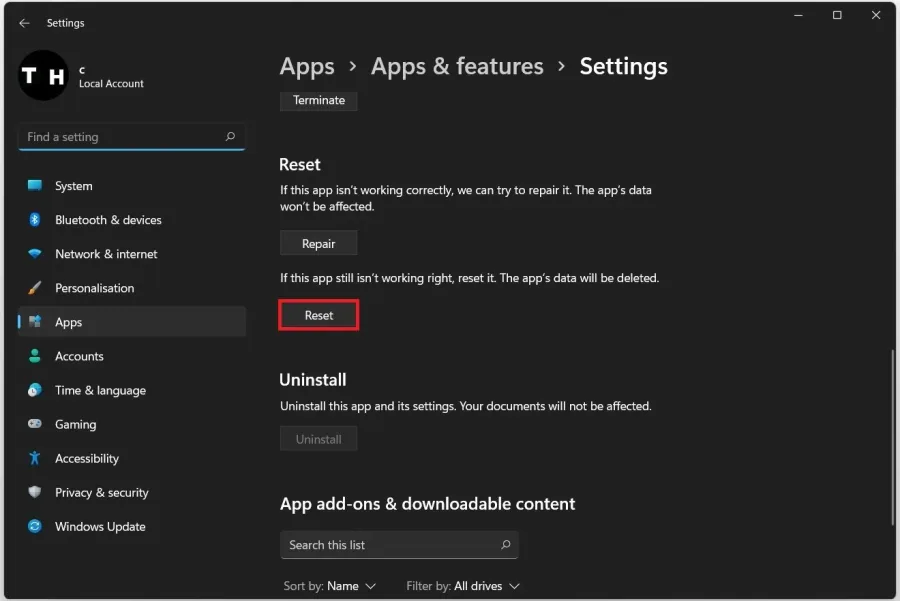Select Personalisation in sidebar
Screen dimensions: 900x601
click(x=132, y=288)
